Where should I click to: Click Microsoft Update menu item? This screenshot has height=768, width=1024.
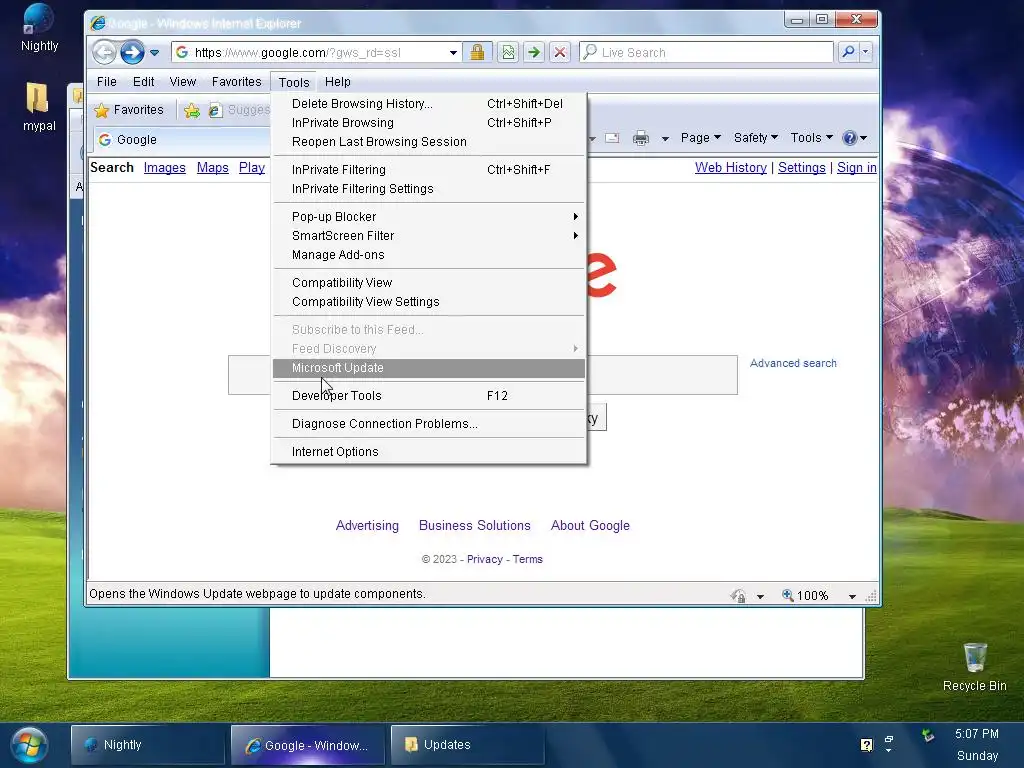(428, 368)
